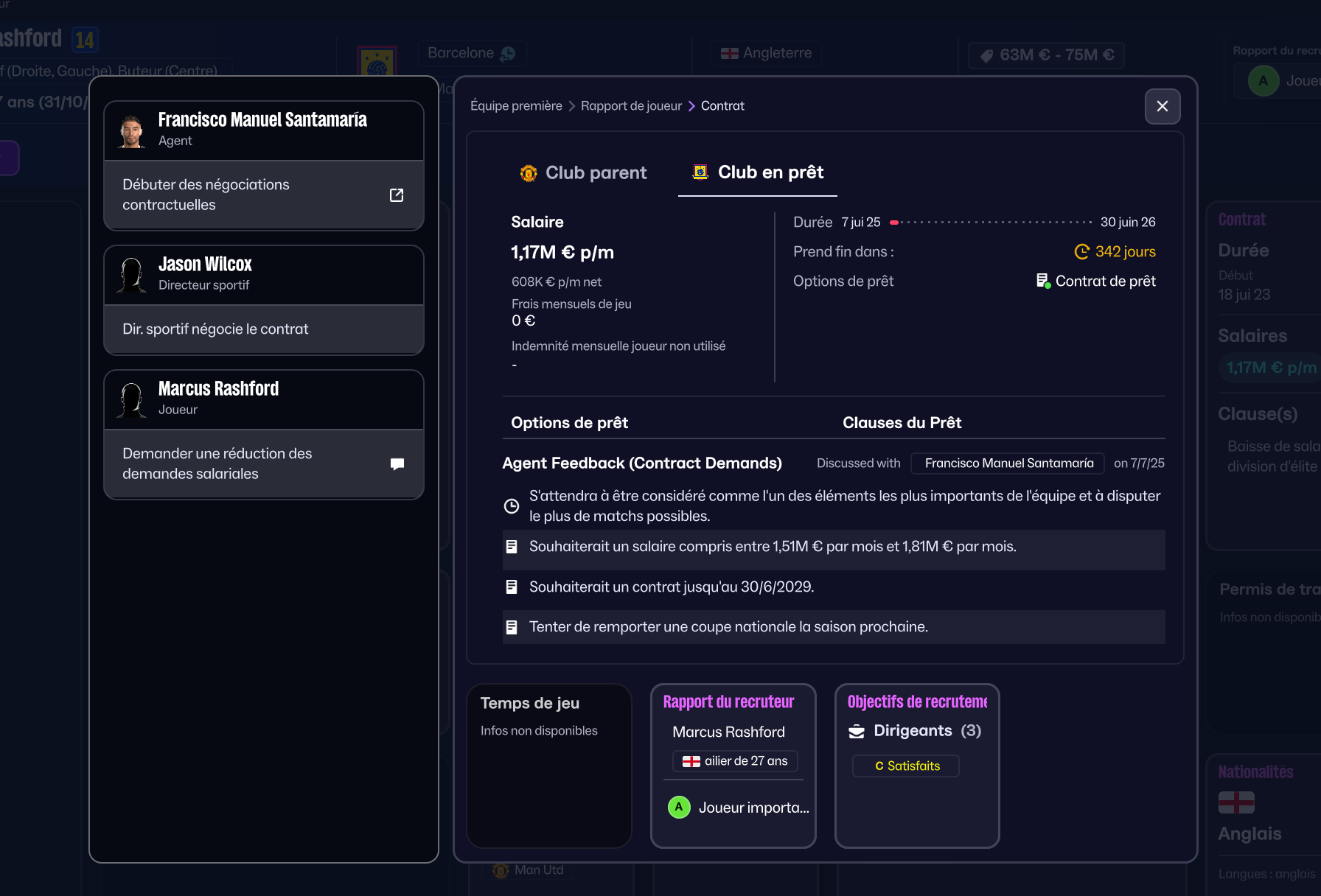1321x896 pixels.
Task: Open Équipe première breadcrumb link
Action: click(x=516, y=106)
